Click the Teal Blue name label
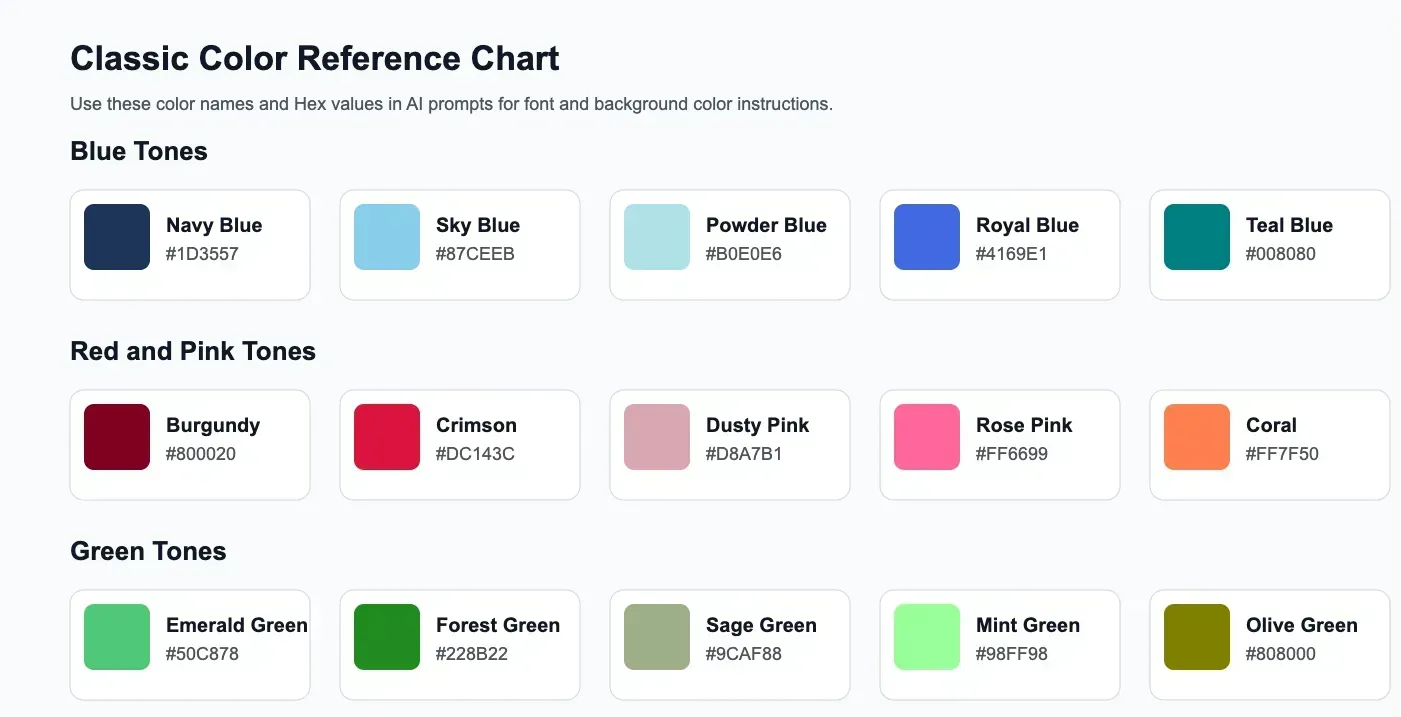Image resolution: width=1401 pixels, height=717 pixels. (1289, 225)
